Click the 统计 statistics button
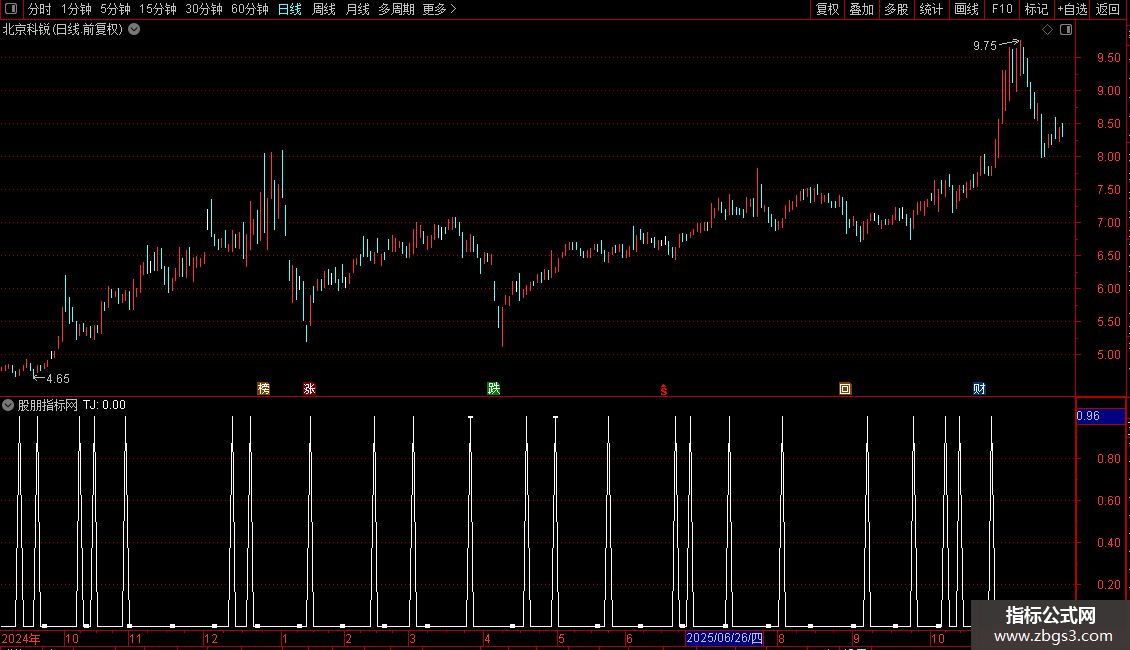1130x650 pixels. 931,9
